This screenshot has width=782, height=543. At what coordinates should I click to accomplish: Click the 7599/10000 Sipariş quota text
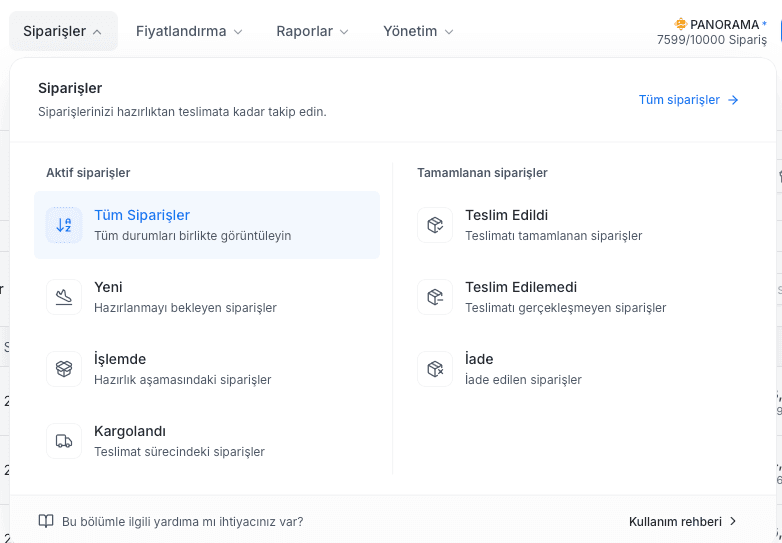click(x=712, y=40)
